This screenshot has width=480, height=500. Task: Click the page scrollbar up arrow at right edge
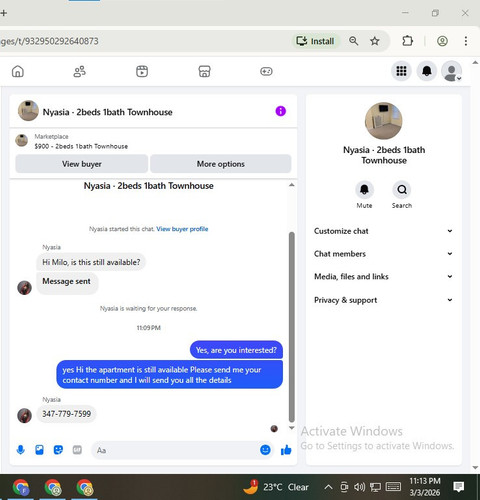pyautogui.click(x=475, y=62)
